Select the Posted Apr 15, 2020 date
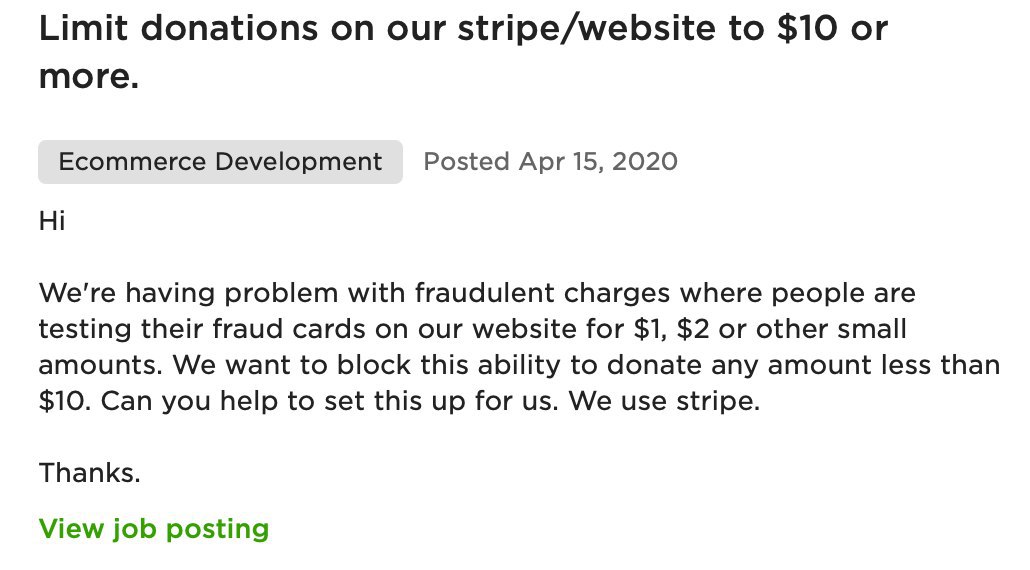This screenshot has width=1030, height=570. 550,162
